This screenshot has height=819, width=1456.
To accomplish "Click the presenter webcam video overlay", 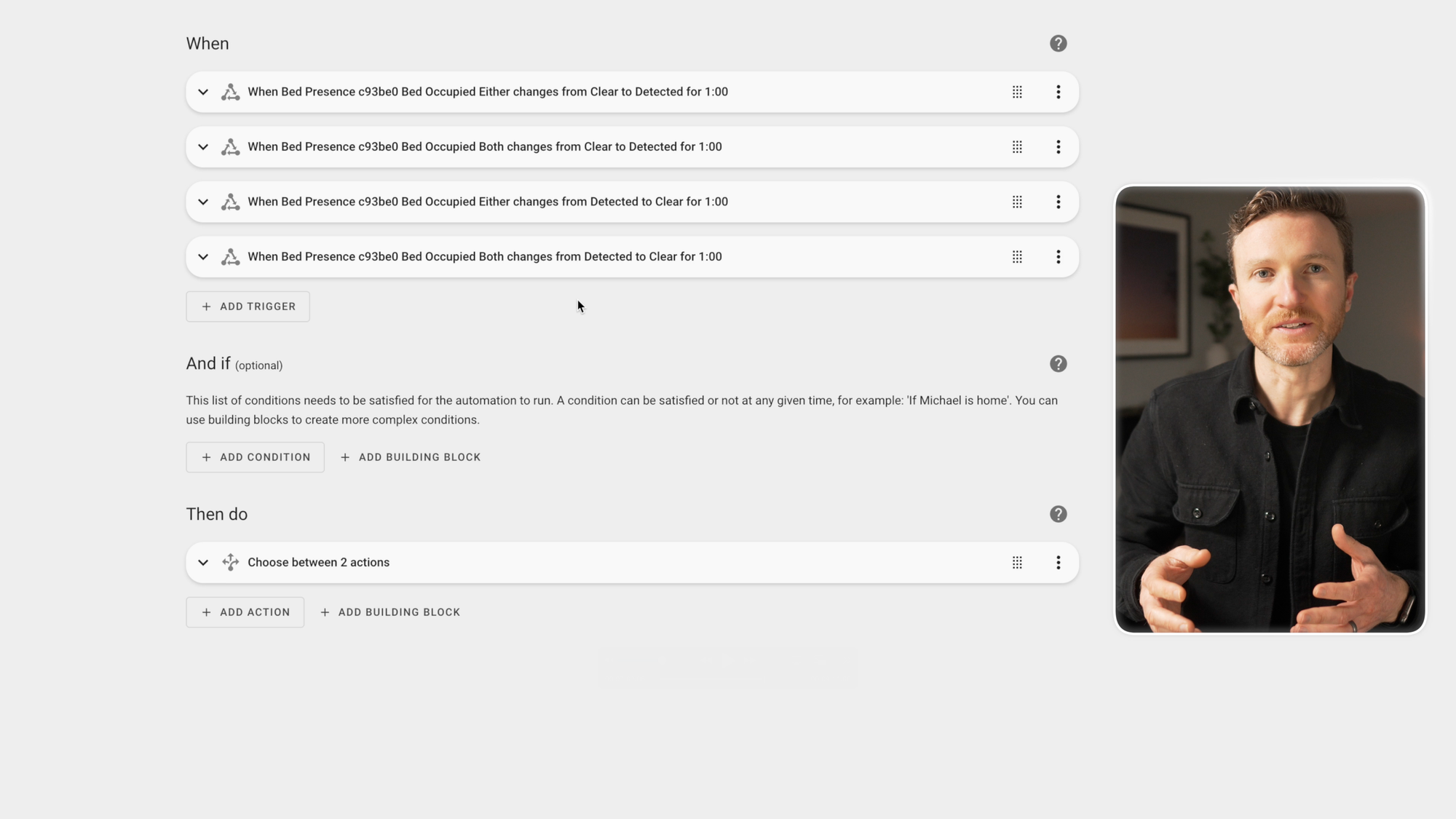I will coord(1270,409).
